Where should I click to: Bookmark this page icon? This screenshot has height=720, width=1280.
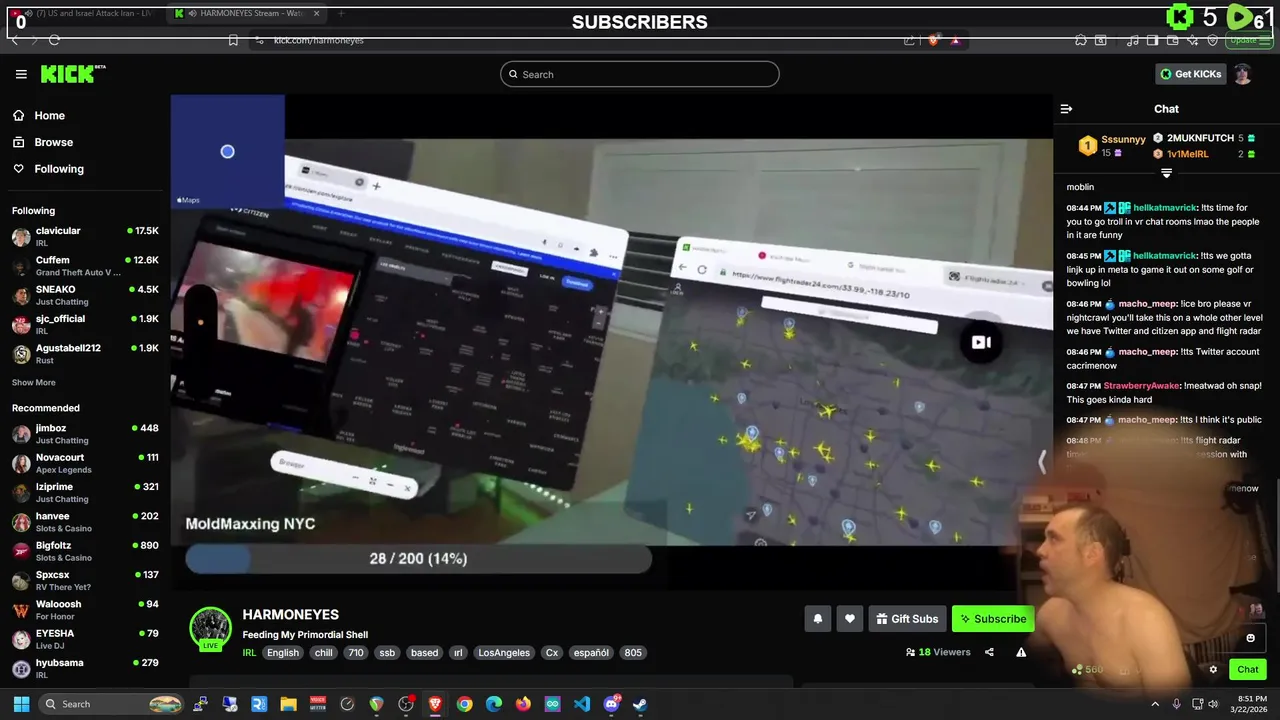tap(233, 40)
